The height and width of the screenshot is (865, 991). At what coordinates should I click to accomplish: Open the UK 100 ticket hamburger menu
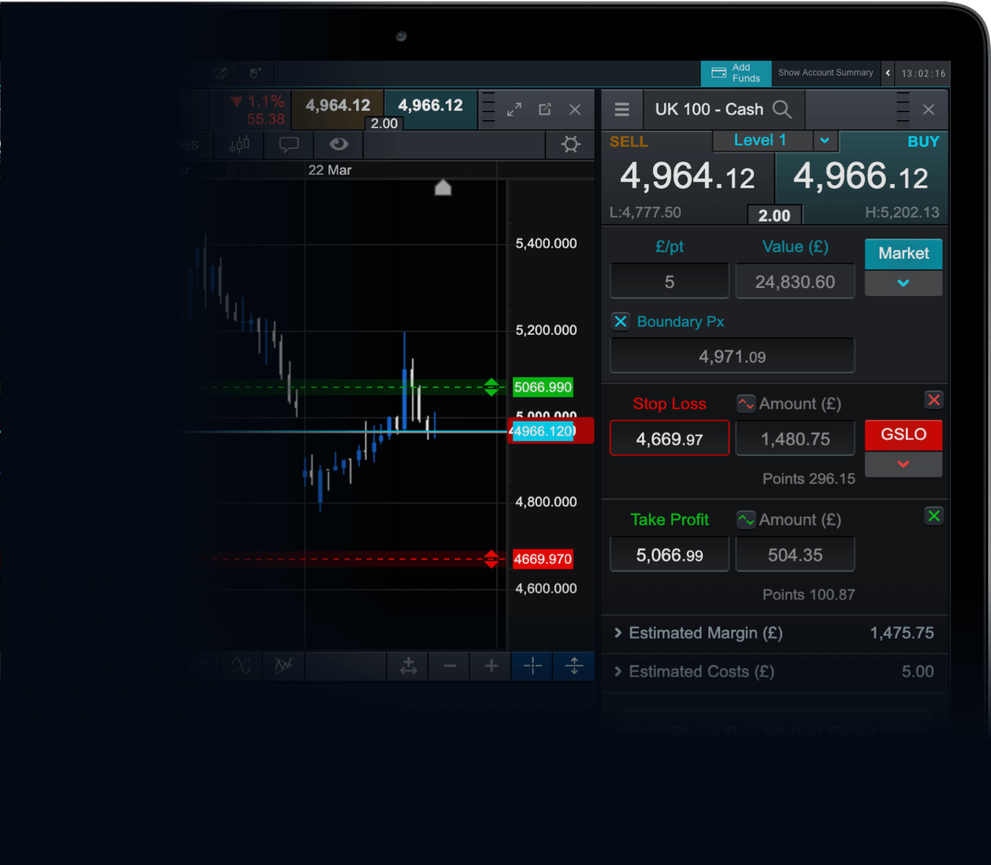[x=621, y=109]
